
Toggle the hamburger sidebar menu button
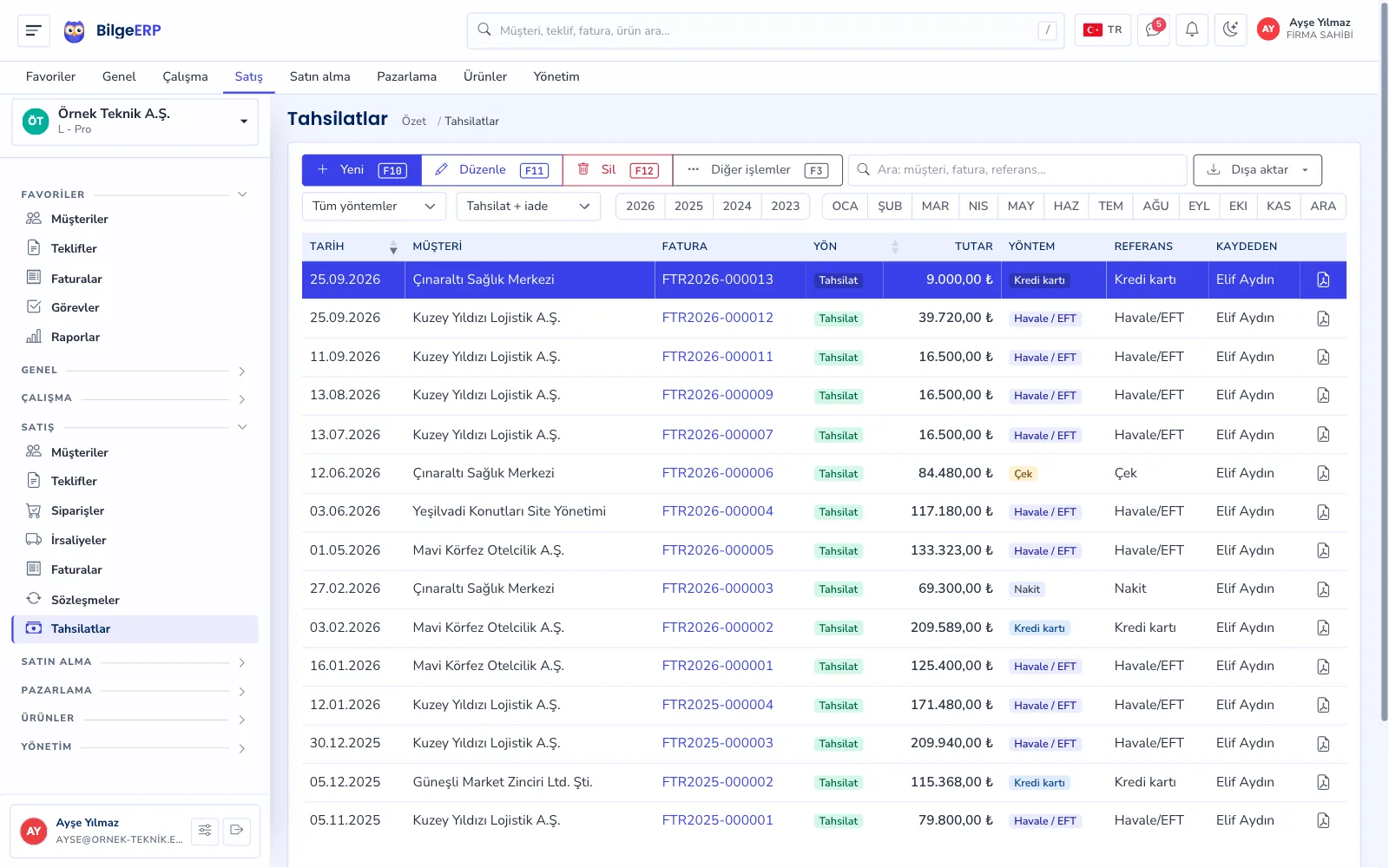33,30
